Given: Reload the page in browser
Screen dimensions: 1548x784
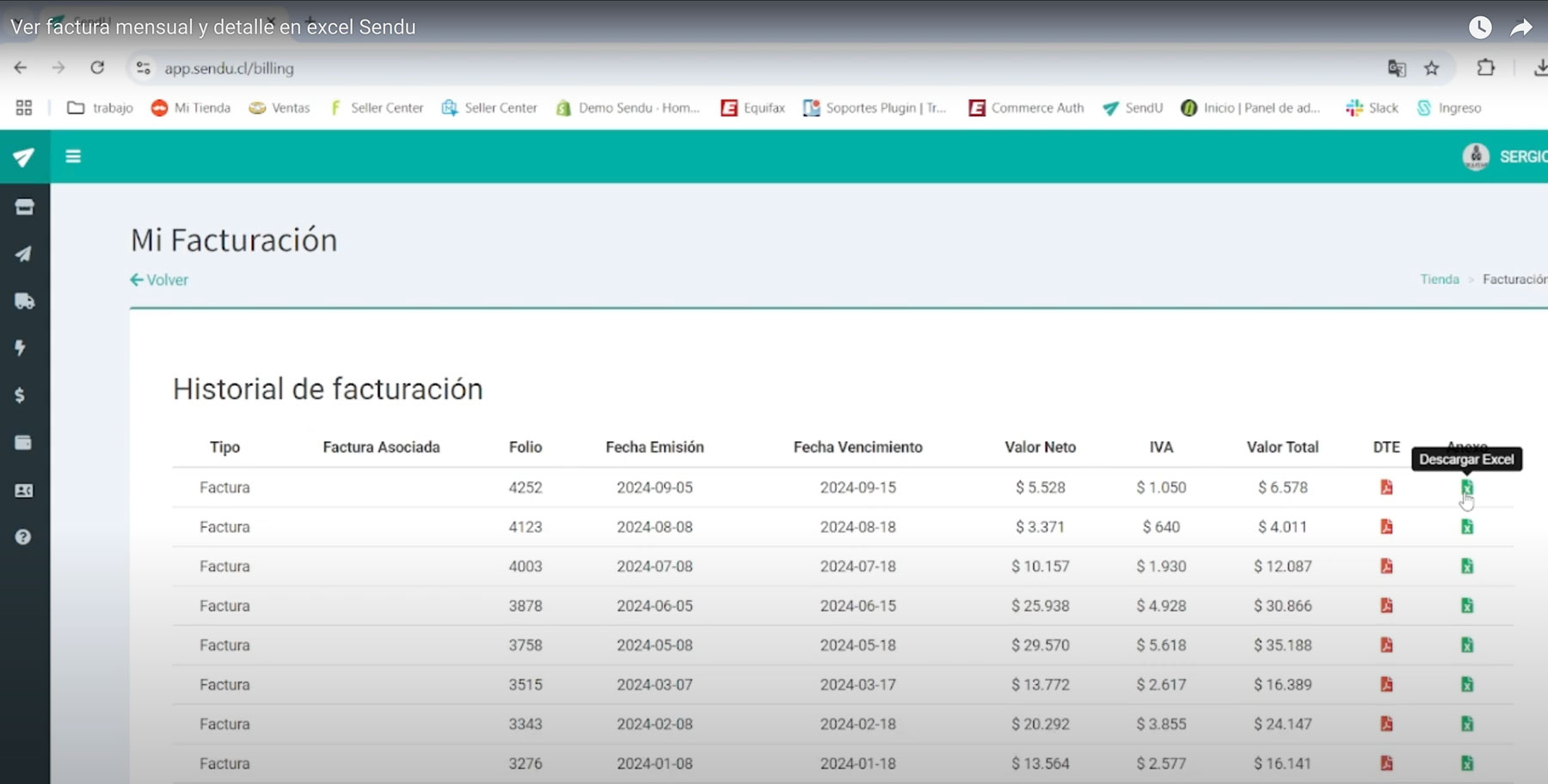Looking at the screenshot, I should coord(97,68).
